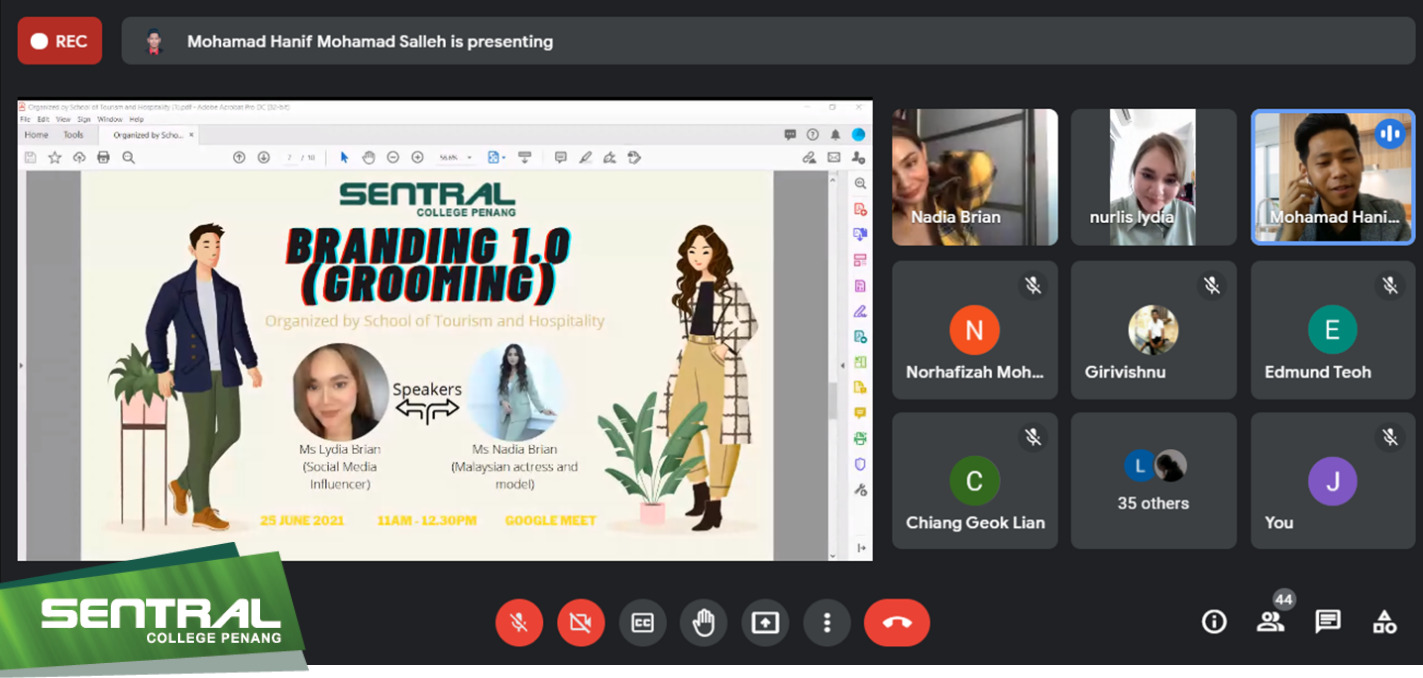Select Nadia Brian's video tile
Viewport: 1423px width, 678px height.
click(975, 177)
